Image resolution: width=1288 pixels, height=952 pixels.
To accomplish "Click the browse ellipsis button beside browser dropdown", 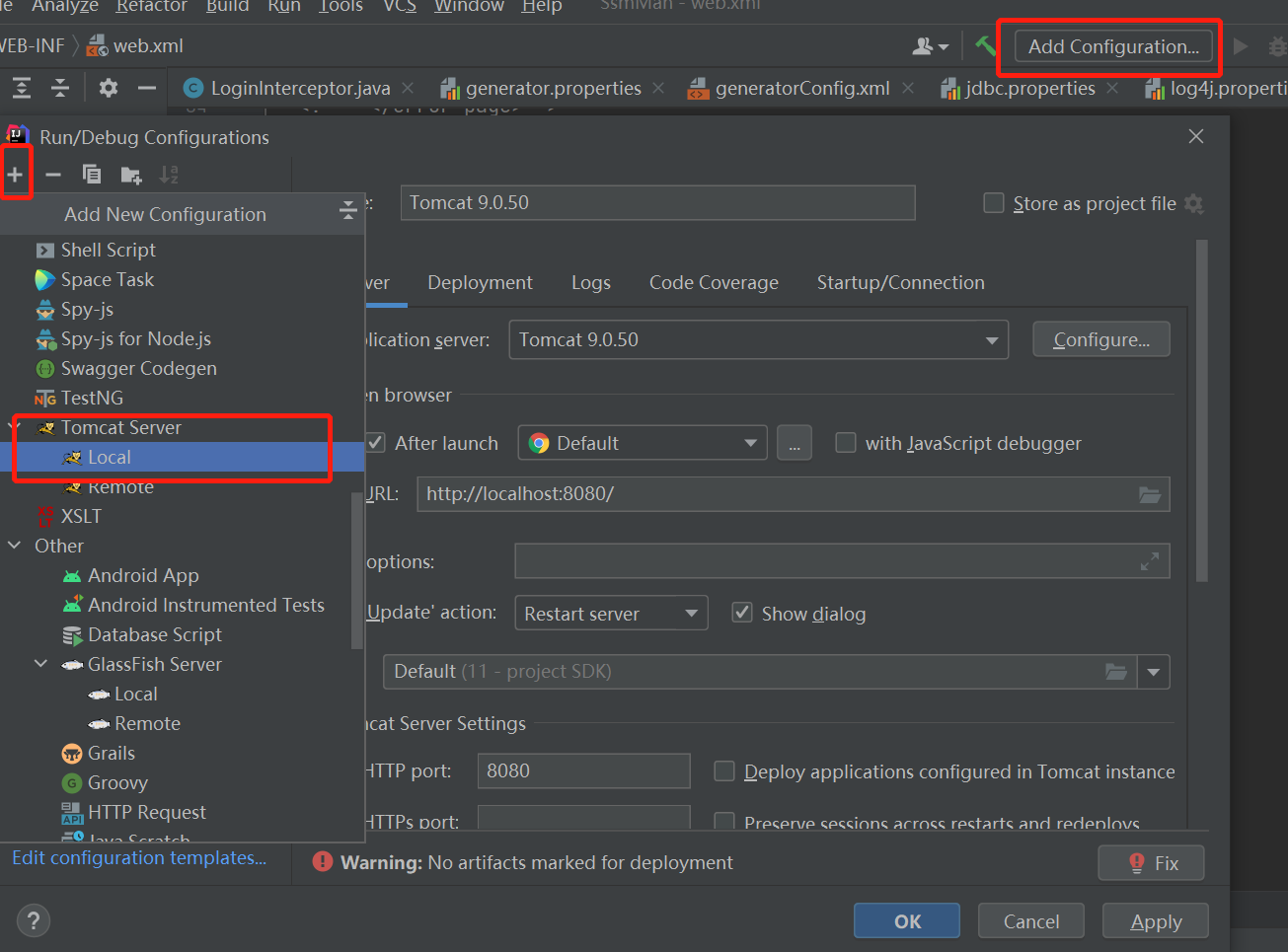I will (x=795, y=443).
